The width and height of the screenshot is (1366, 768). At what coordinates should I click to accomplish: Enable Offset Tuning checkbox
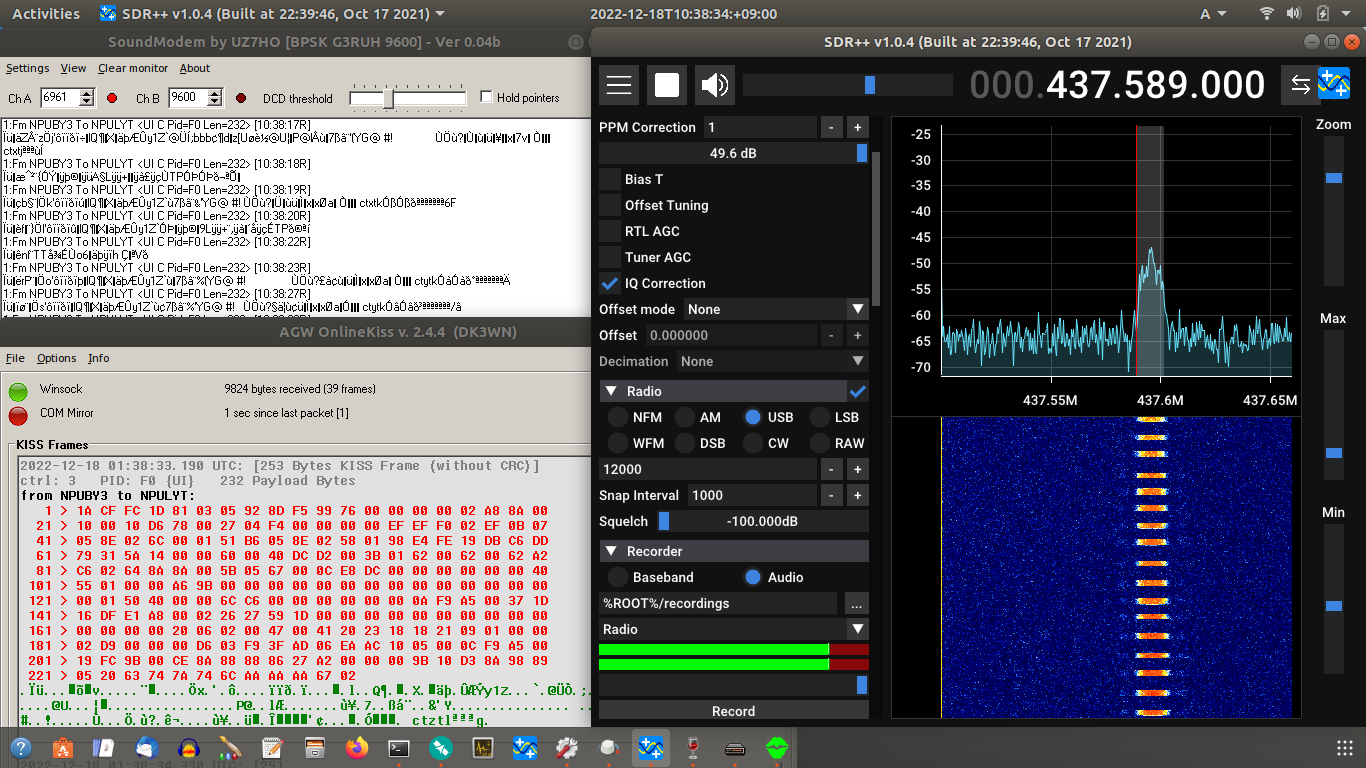coord(610,205)
